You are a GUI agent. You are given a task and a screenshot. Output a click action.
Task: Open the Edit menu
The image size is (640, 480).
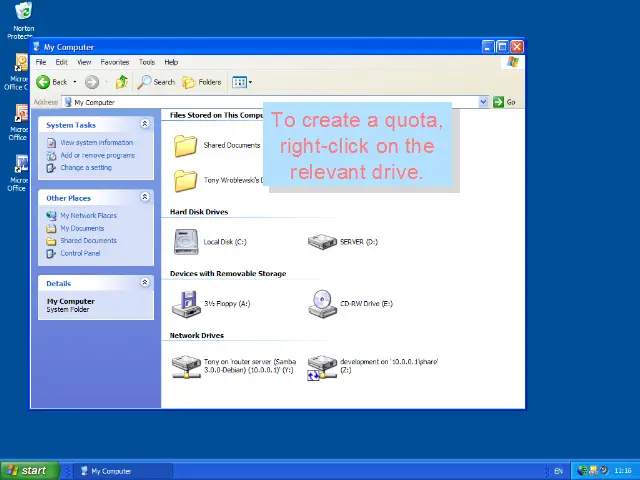point(62,62)
